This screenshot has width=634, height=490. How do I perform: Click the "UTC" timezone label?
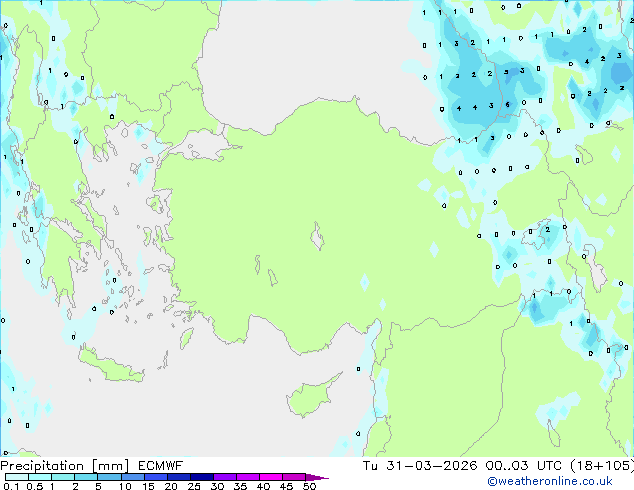pos(549,466)
